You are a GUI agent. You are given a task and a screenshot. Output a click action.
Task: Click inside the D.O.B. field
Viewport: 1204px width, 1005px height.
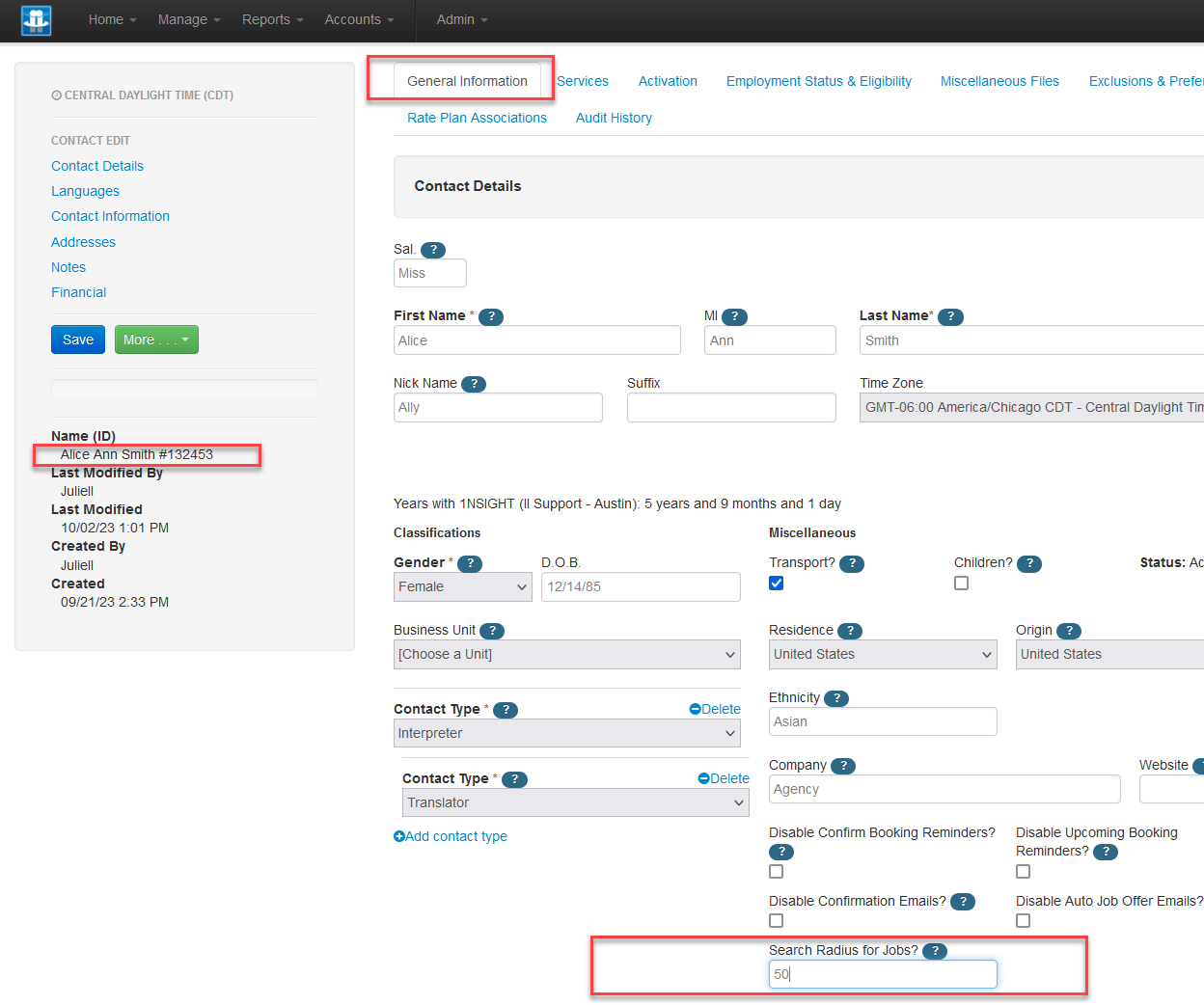640,586
